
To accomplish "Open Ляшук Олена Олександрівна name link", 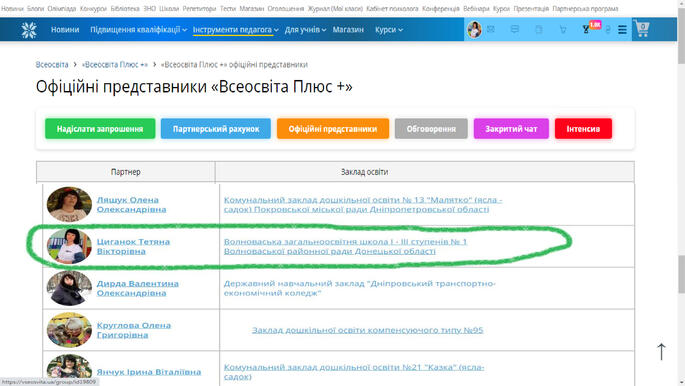I will point(131,204).
